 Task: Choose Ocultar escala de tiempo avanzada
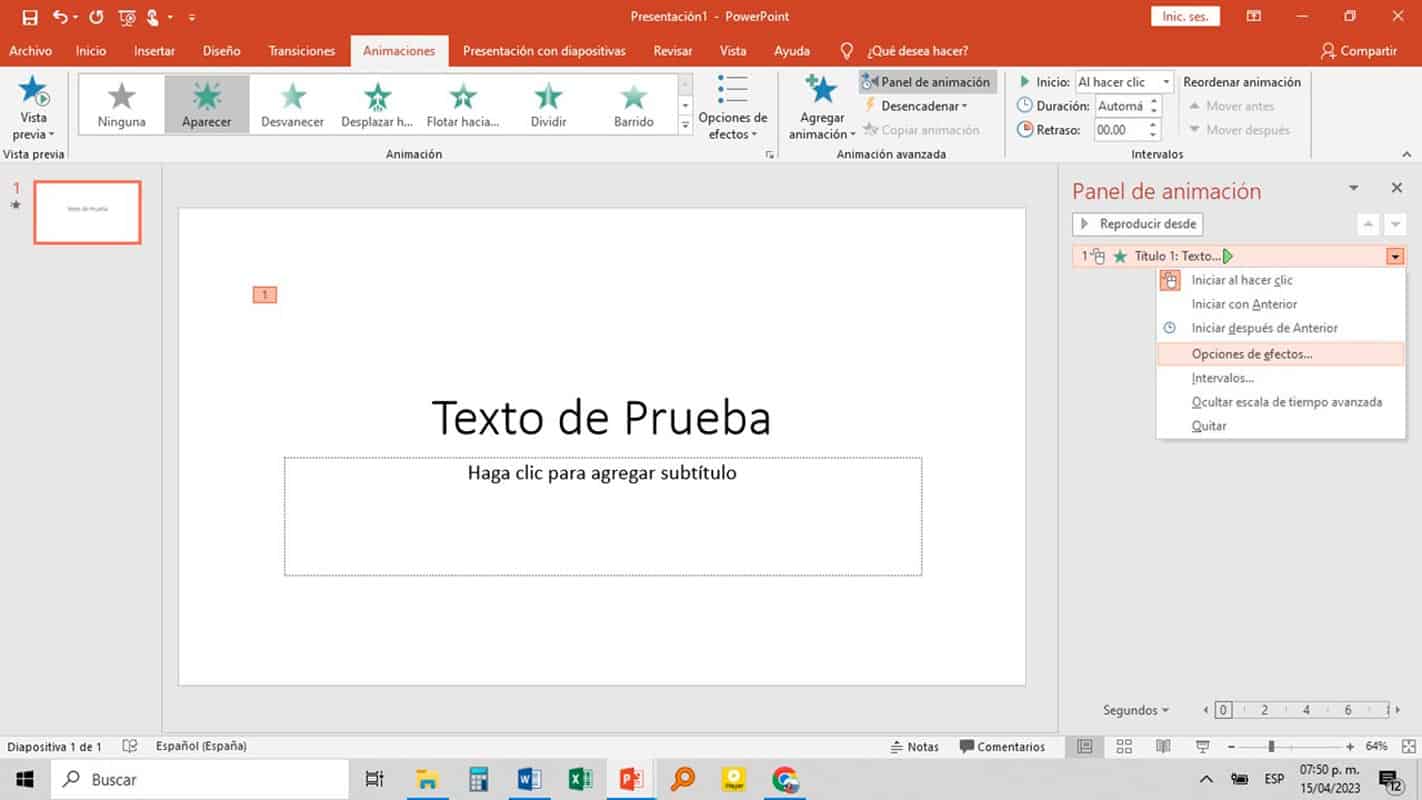pyautogui.click(x=1280, y=402)
